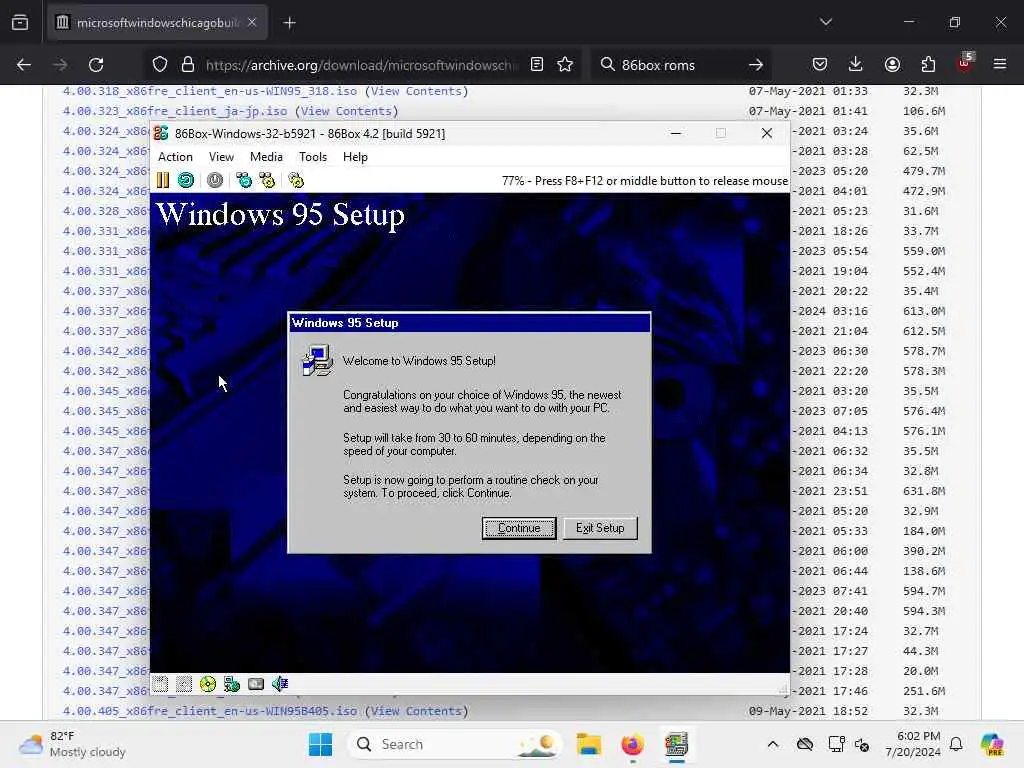
Task: Click Exit Setup button
Action: tap(600, 528)
